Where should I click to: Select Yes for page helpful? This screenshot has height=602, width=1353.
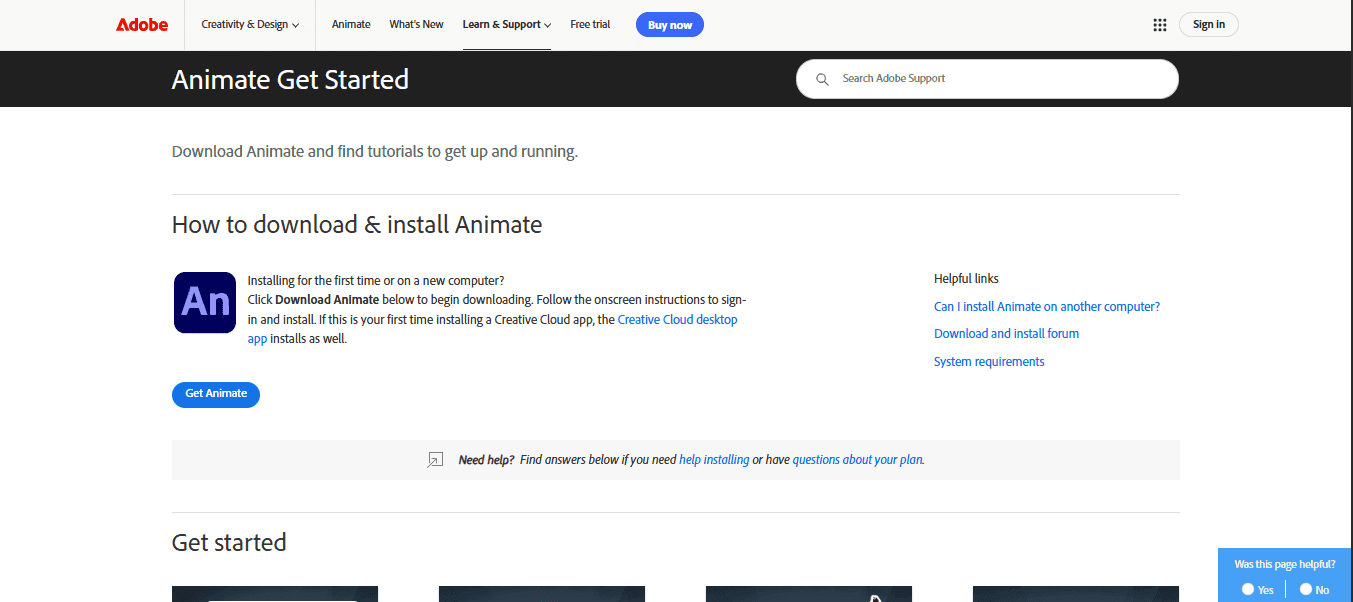(1248, 589)
